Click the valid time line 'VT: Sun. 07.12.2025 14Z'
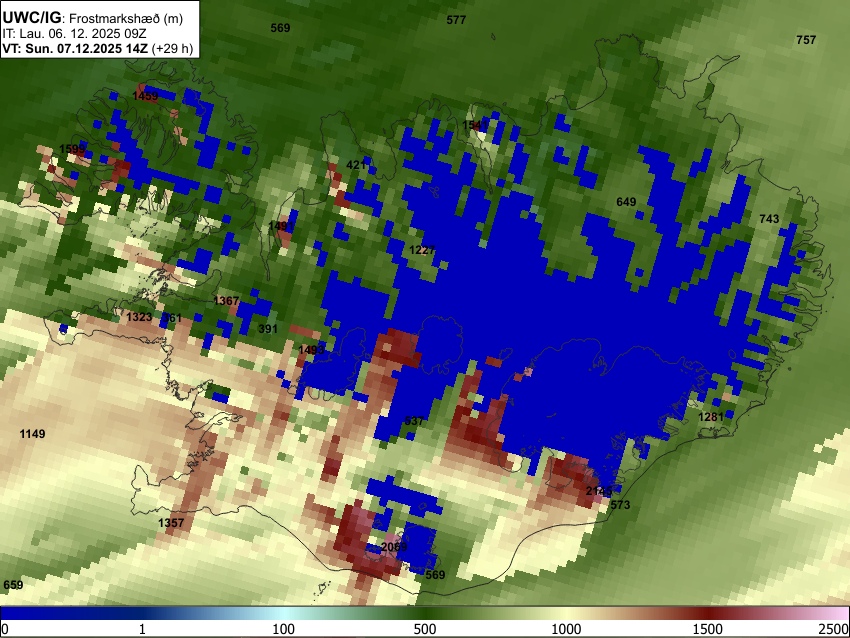This screenshot has width=850, height=638. pyautogui.click(x=75, y=48)
